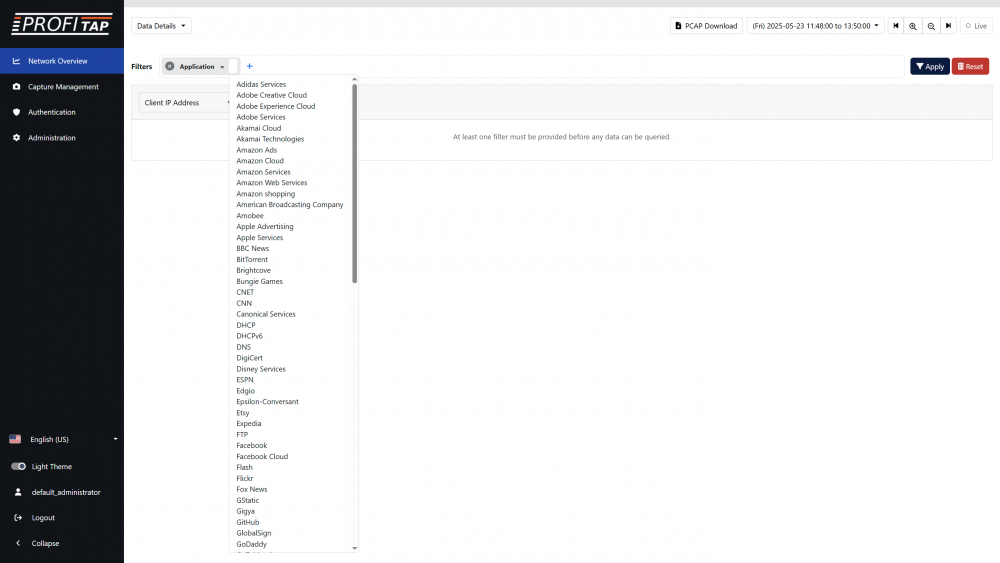This screenshot has width=1000, height=563.
Task: Click the Apply filter button
Action: (x=929, y=66)
